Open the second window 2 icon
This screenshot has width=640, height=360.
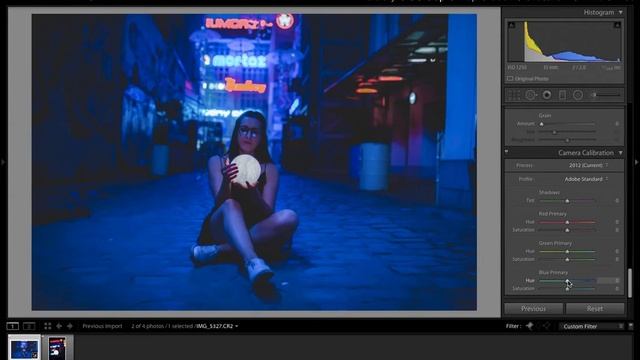coord(29,326)
